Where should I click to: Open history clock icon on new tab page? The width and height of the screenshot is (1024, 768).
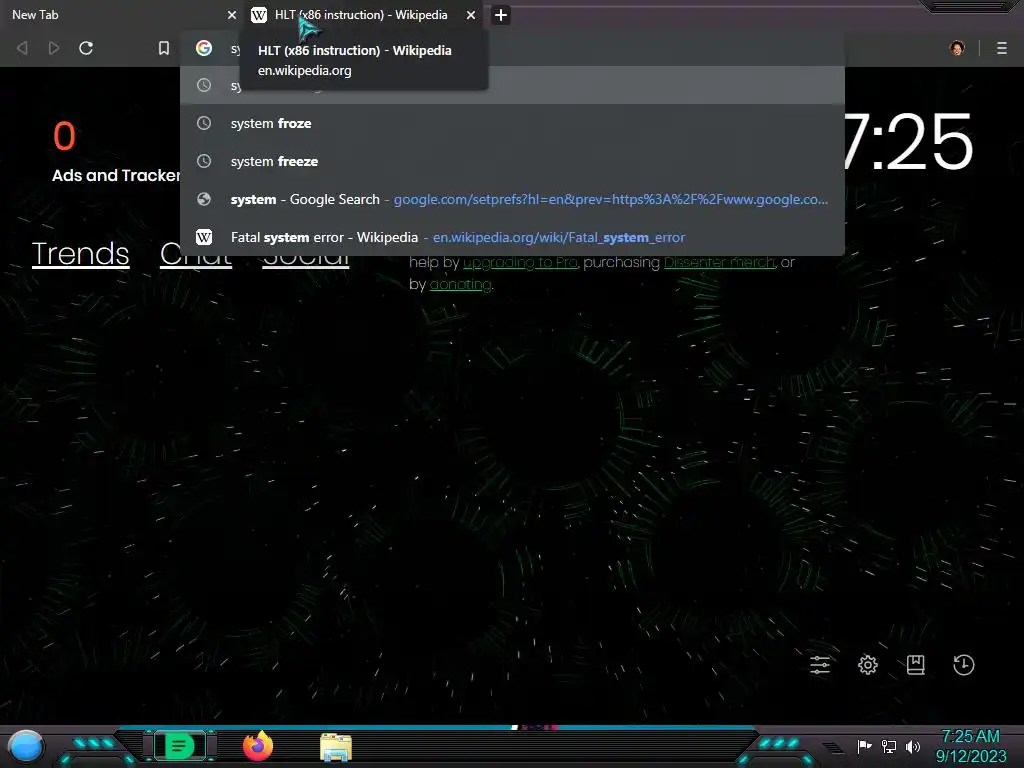[x=963, y=665]
